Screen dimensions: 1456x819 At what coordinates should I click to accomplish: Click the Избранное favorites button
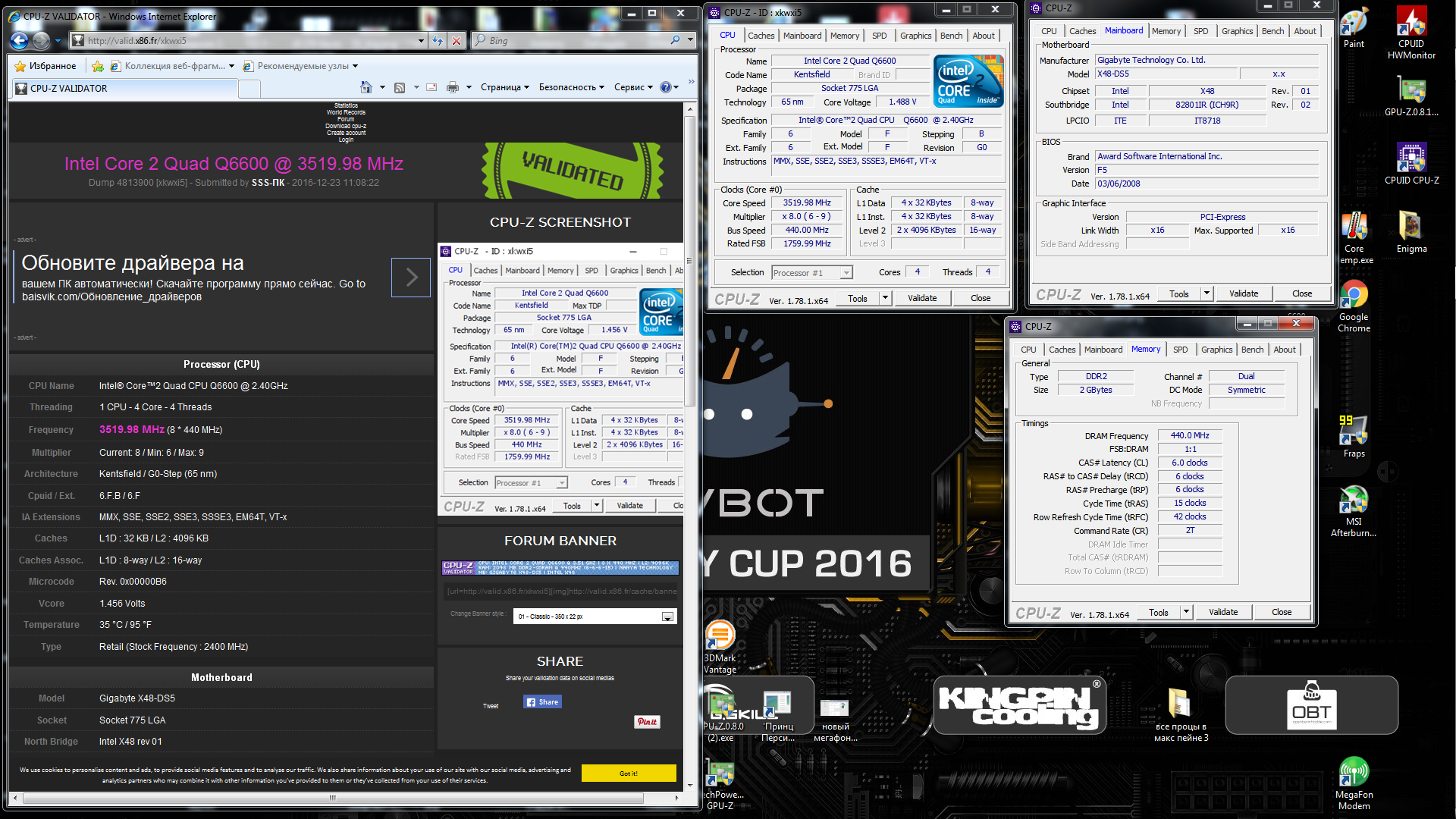[x=45, y=66]
